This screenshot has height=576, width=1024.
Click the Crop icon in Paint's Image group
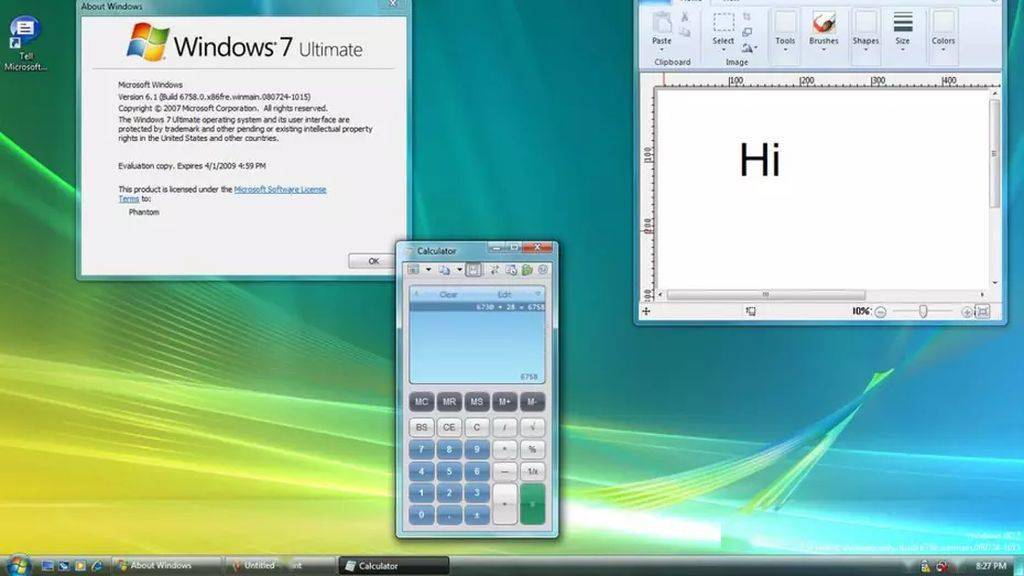pos(747,17)
